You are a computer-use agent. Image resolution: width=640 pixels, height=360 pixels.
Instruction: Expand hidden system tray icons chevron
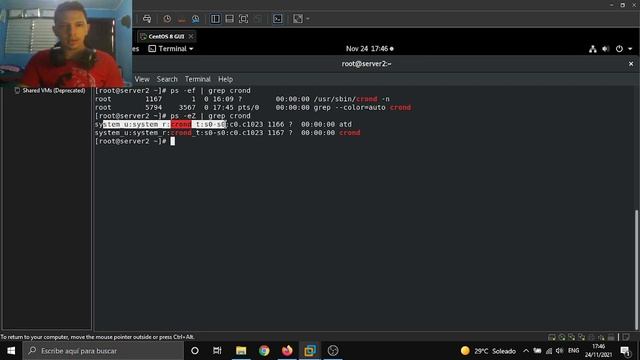[x=526, y=351]
